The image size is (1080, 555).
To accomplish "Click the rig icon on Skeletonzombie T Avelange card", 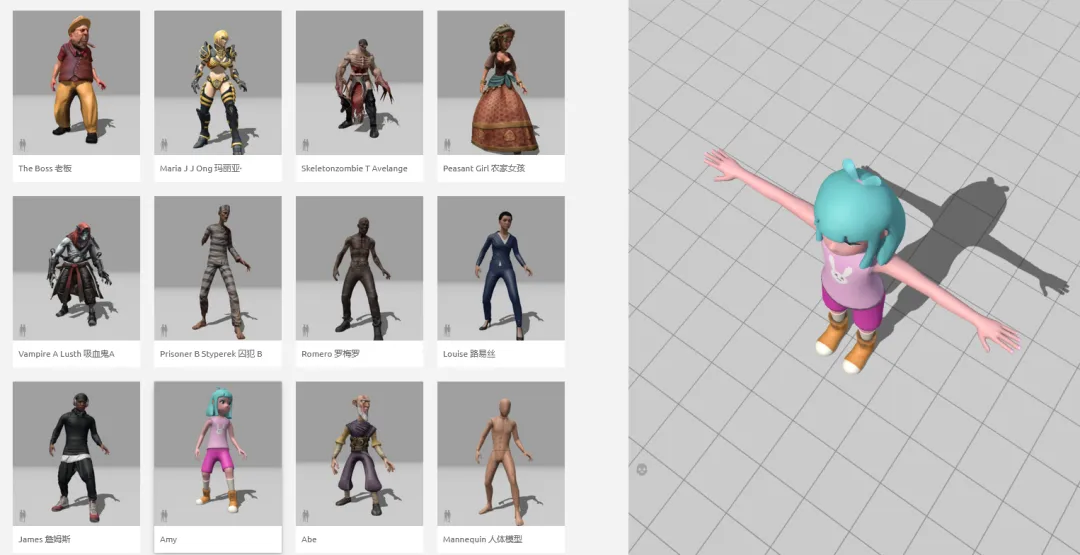I will 306,144.
